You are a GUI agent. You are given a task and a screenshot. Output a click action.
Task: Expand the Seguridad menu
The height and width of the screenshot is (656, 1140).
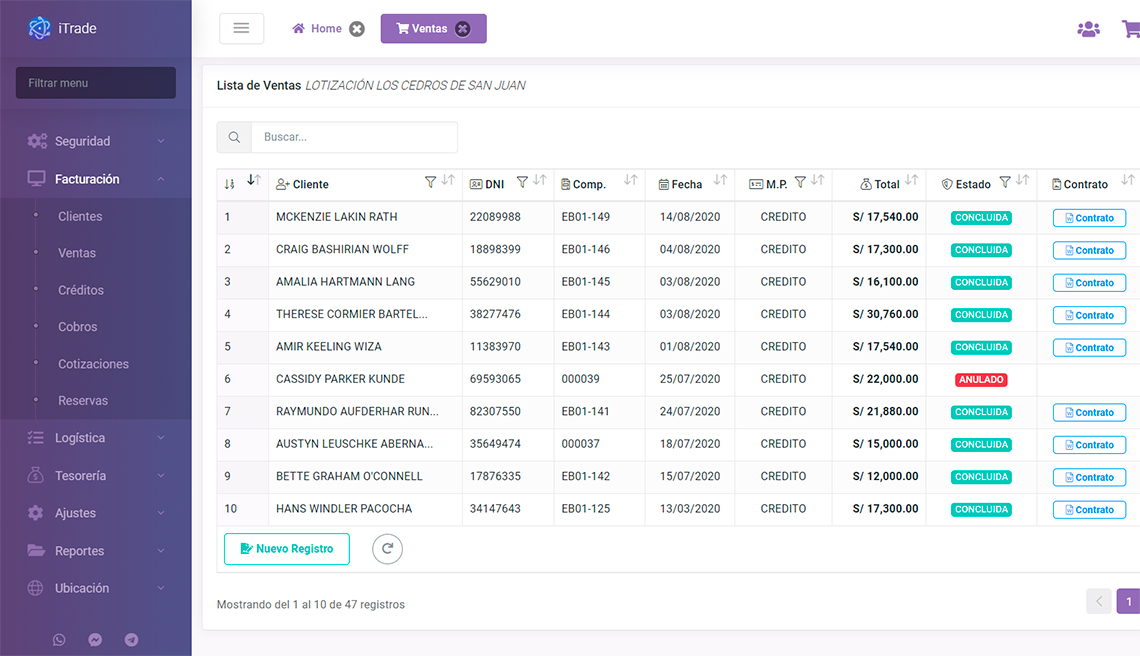point(95,141)
